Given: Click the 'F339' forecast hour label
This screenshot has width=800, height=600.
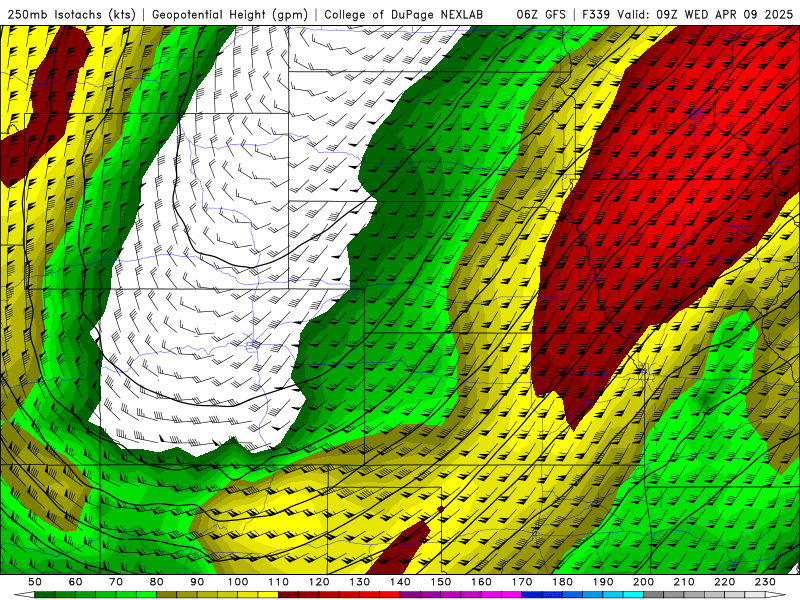Looking at the screenshot, I should click(596, 14).
